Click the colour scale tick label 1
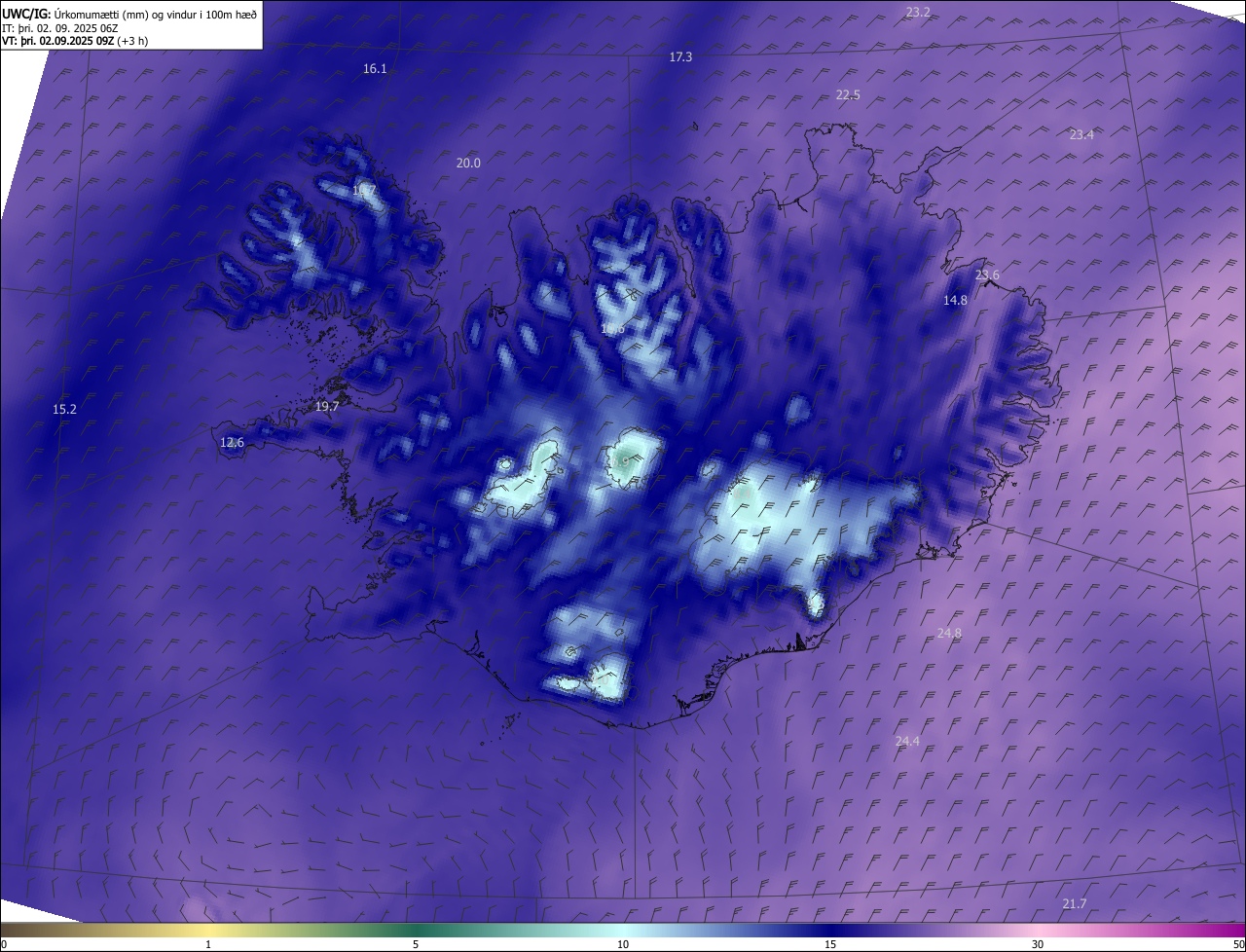1246x952 pixels. [x=208, y=944]
